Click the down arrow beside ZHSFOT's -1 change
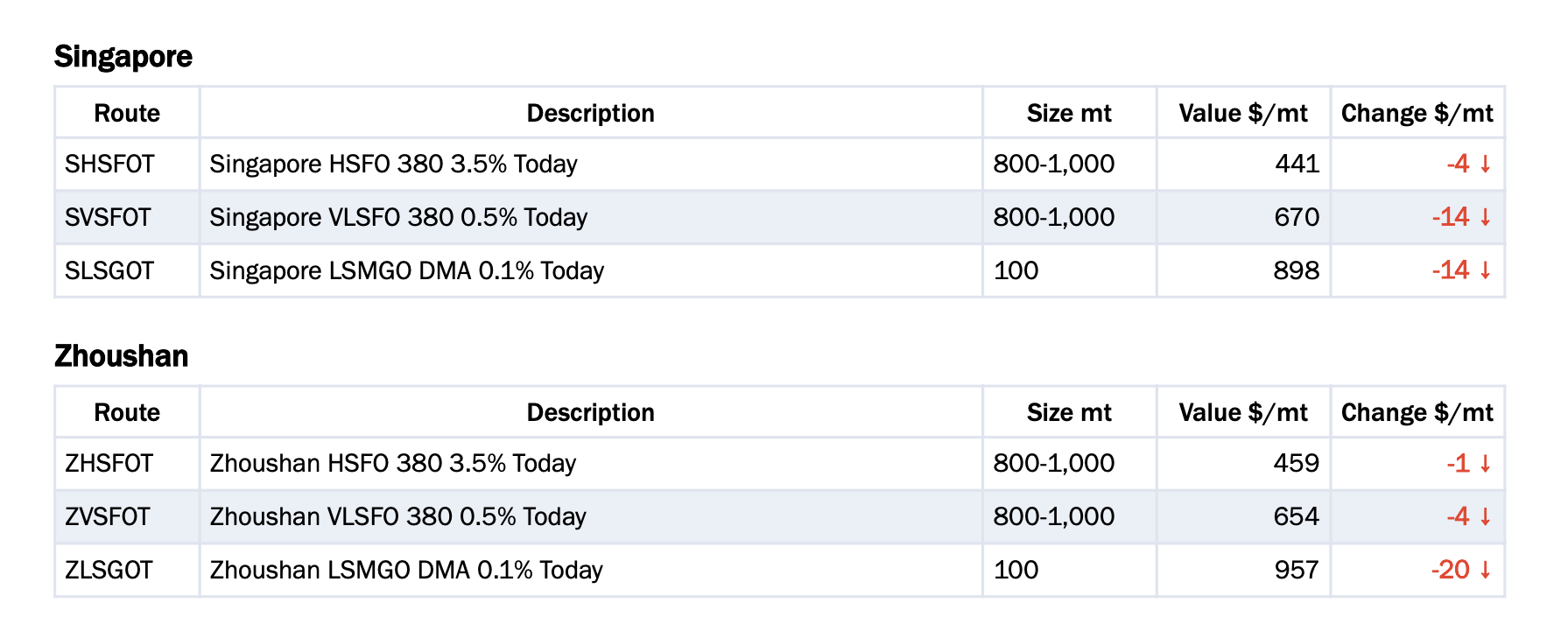Viewport: 1568px width, 617px height. tap(1486, 464)
